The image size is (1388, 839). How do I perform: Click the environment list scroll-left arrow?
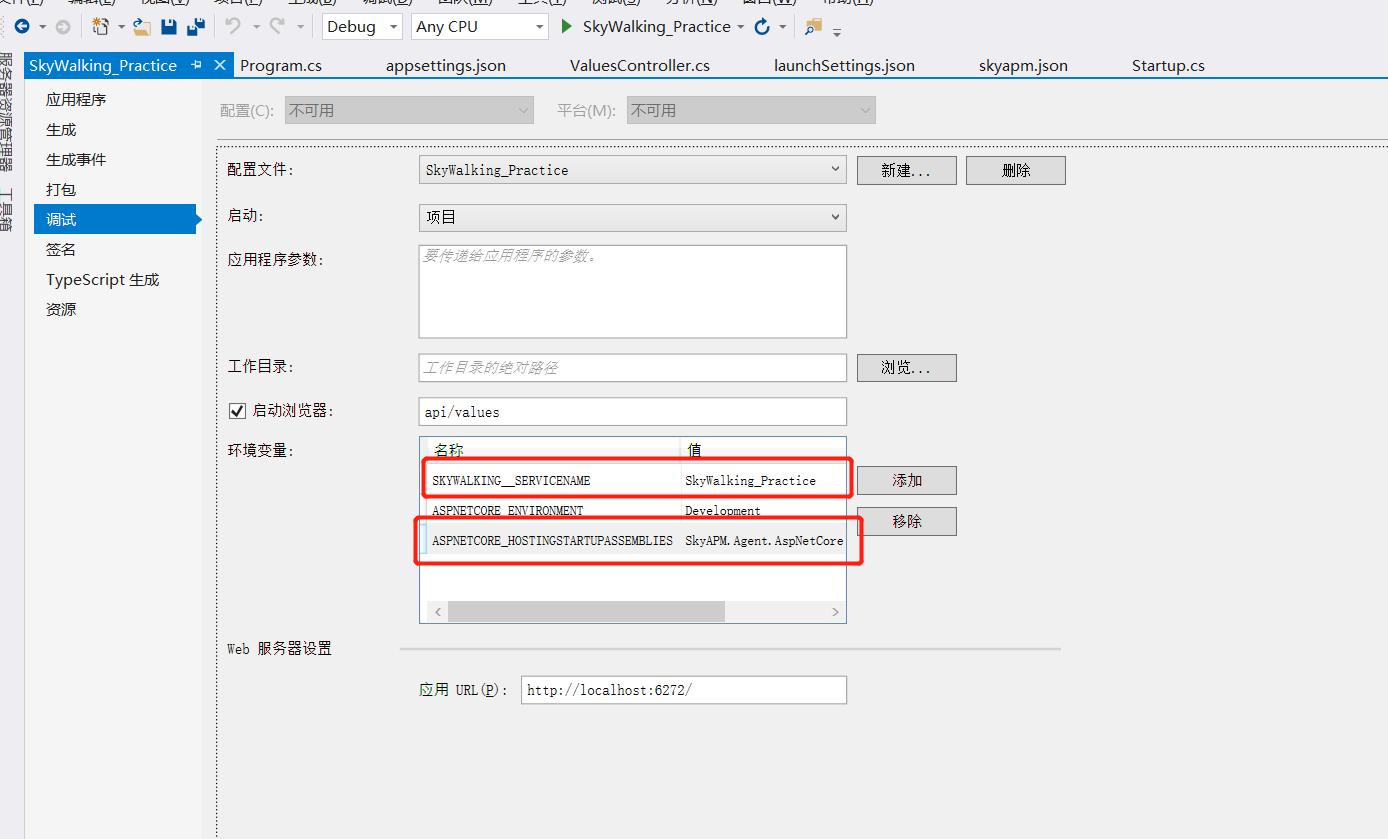click(436, 611)
